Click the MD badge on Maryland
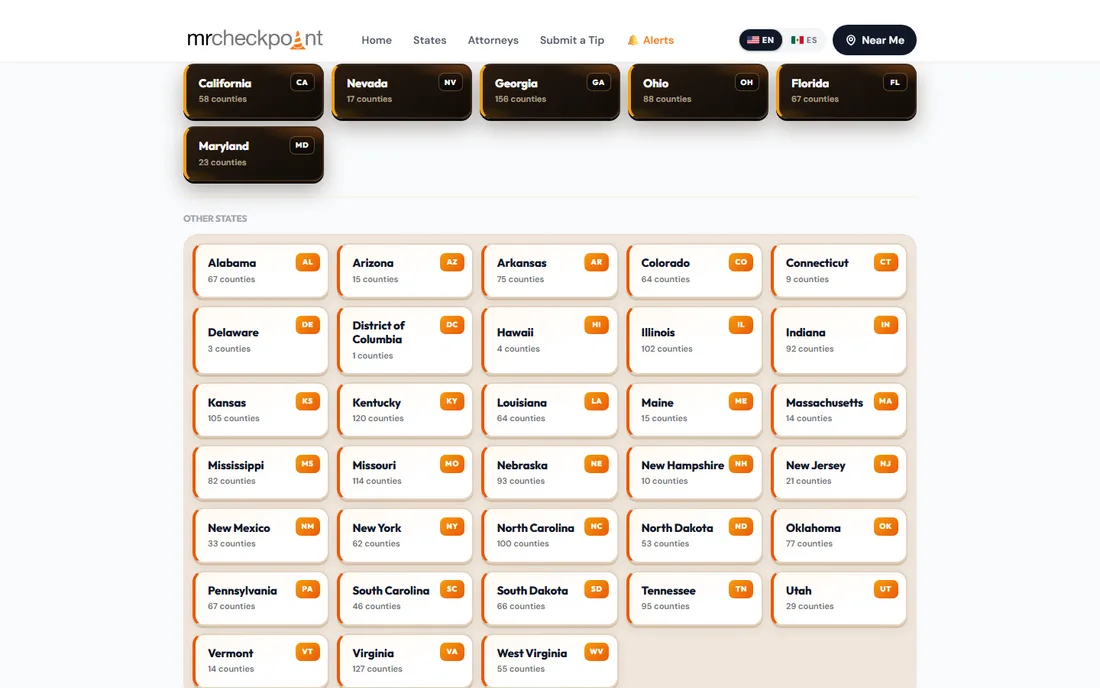The height and width of the screenshot is (688, 1100). click(302, 145)
